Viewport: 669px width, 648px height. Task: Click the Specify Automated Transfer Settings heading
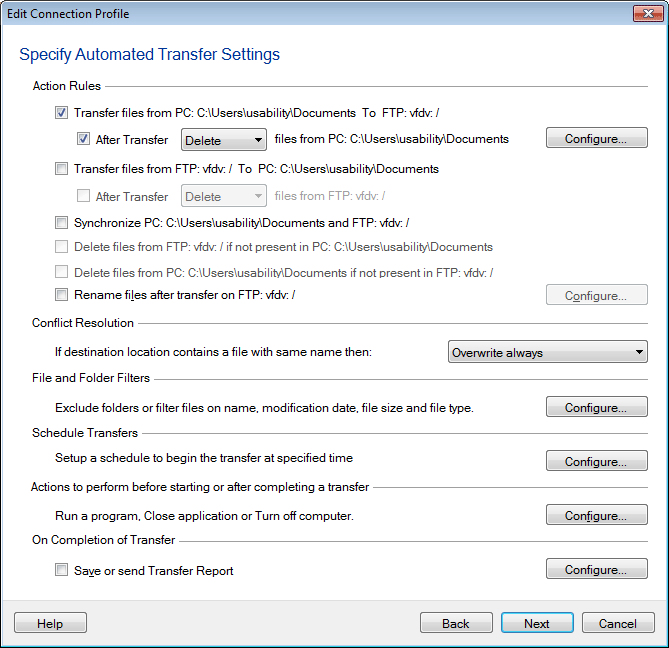click(150, 55)
